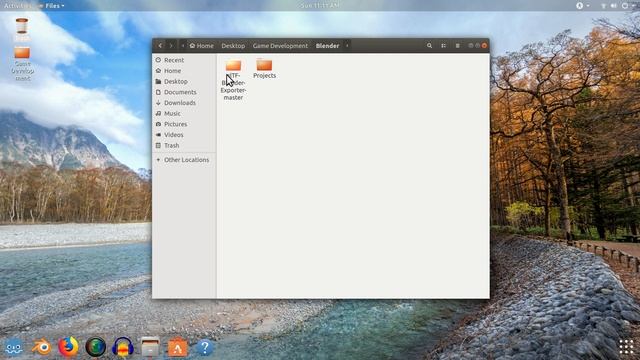This screenshot has height=360, width=640.
Task: Navigate to Game Development in path bar
Action: click(x=280, y=46)
